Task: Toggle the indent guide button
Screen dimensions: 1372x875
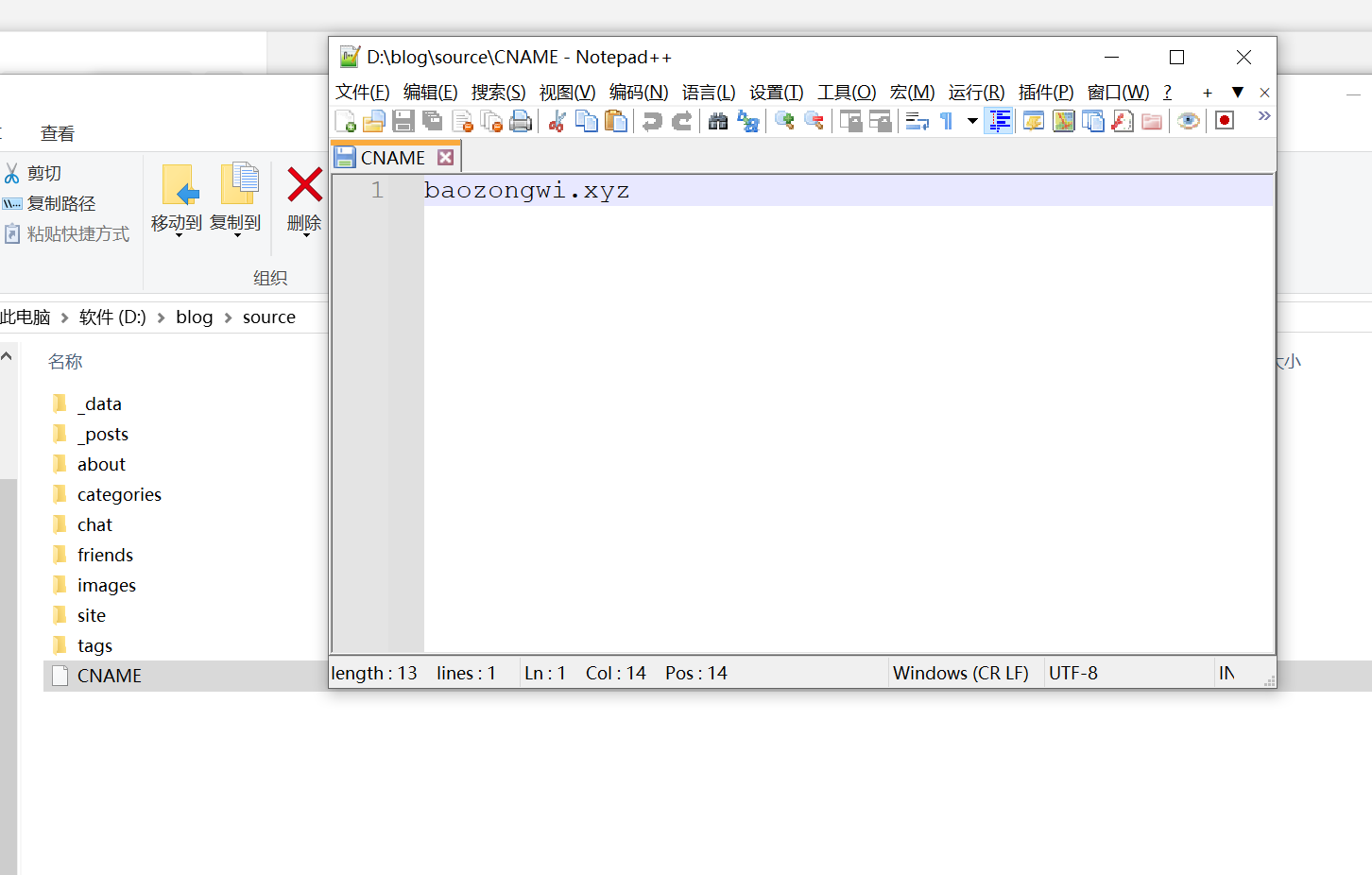Action: click(999, 121)
